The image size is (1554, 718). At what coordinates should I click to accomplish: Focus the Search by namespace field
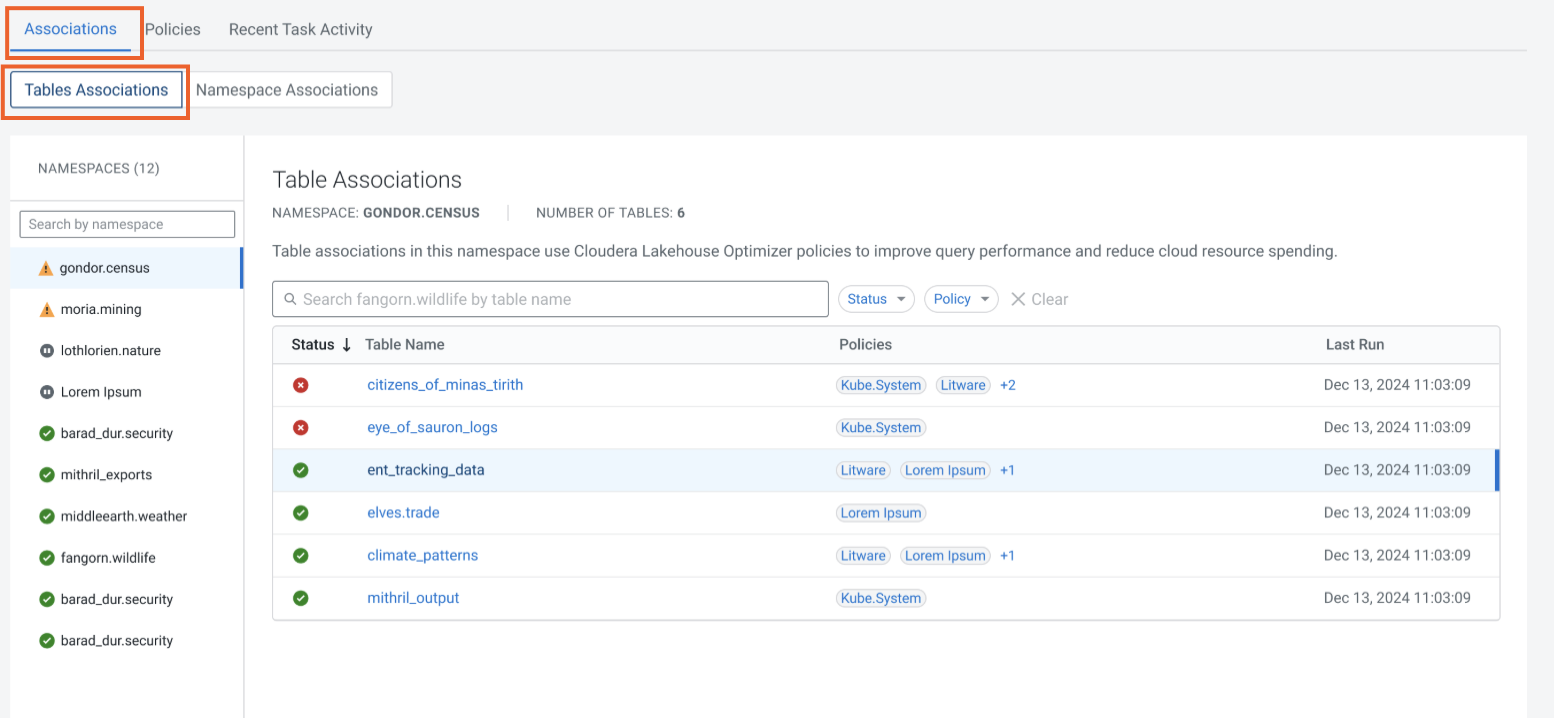tap(127, 224)
